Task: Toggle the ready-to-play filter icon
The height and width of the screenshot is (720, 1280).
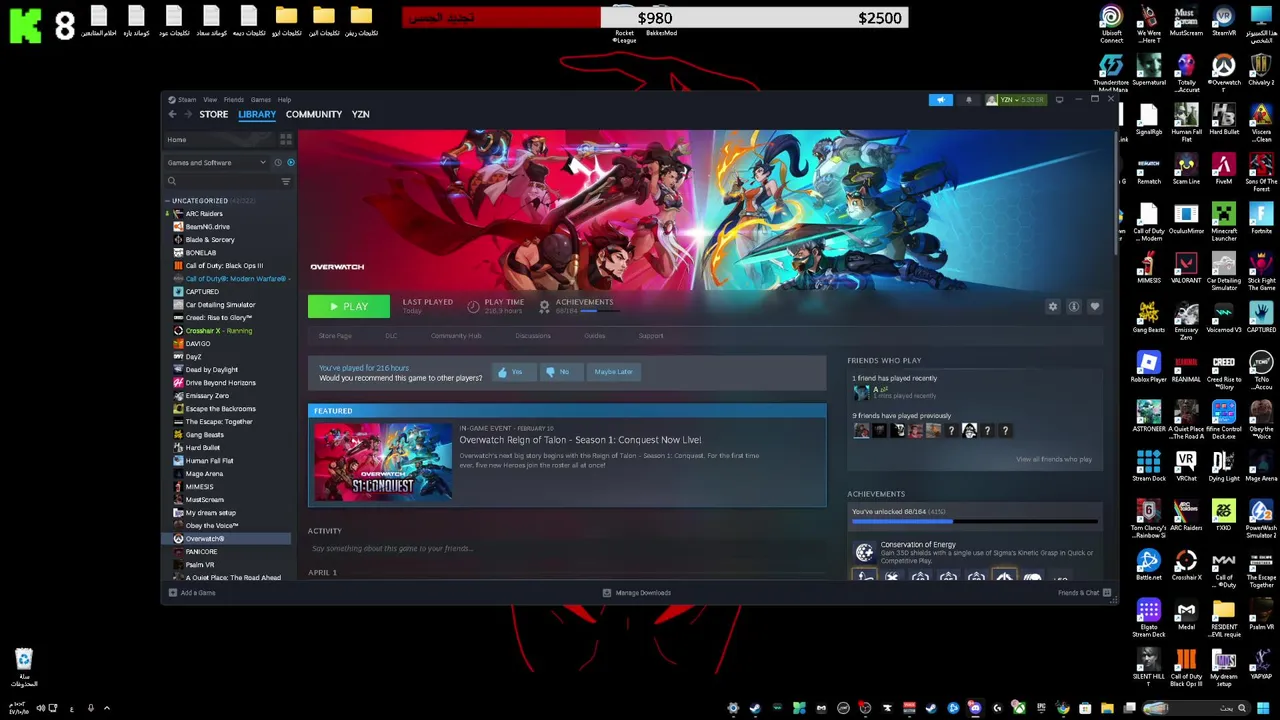Action: [290, 162]
